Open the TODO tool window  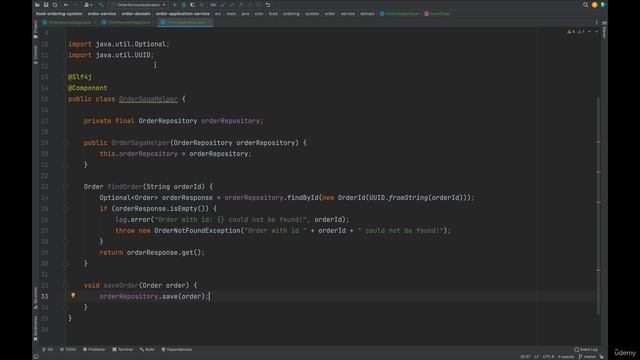68,349
